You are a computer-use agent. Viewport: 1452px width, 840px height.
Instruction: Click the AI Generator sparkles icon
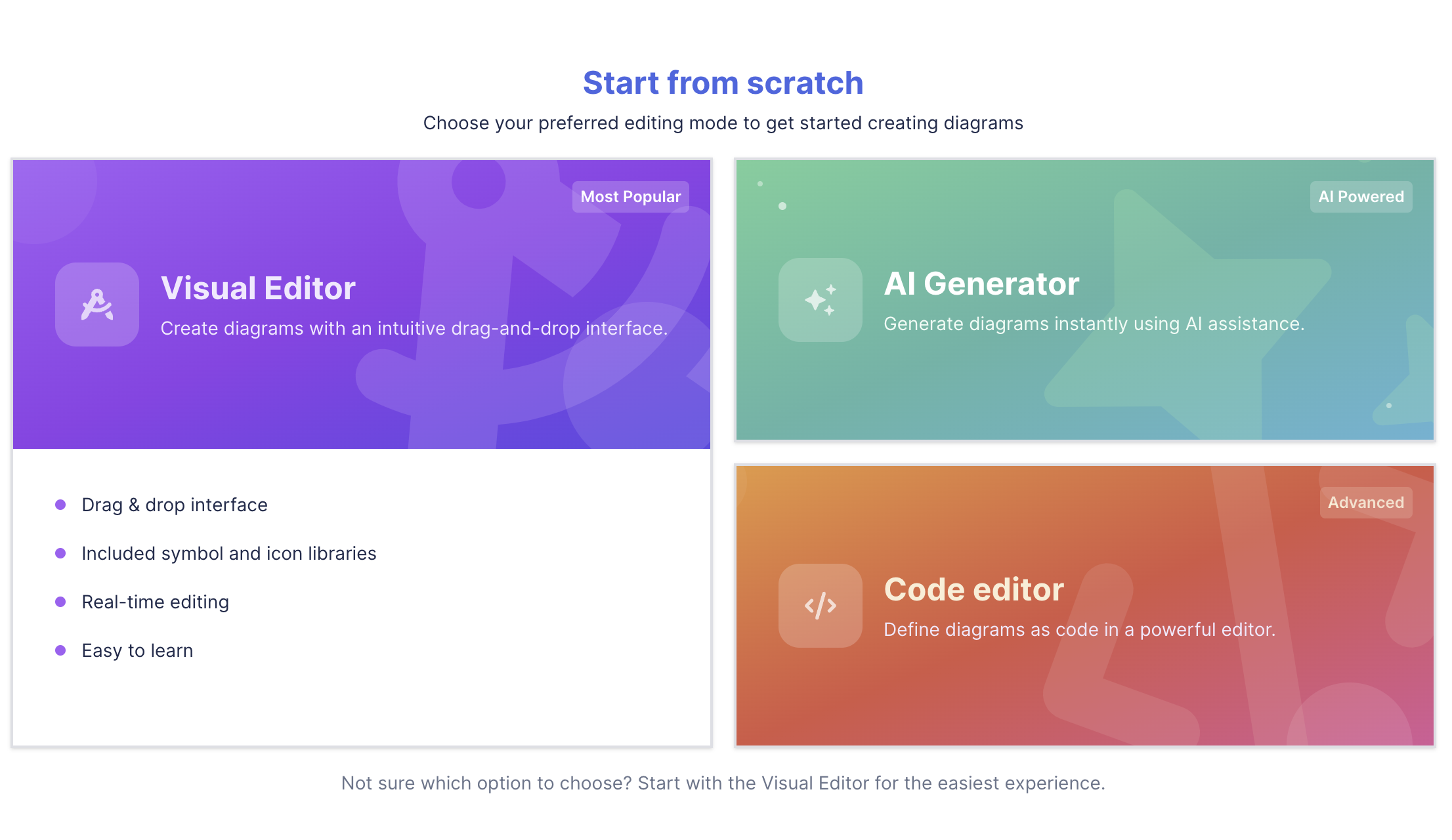click(x=820, y=300)
